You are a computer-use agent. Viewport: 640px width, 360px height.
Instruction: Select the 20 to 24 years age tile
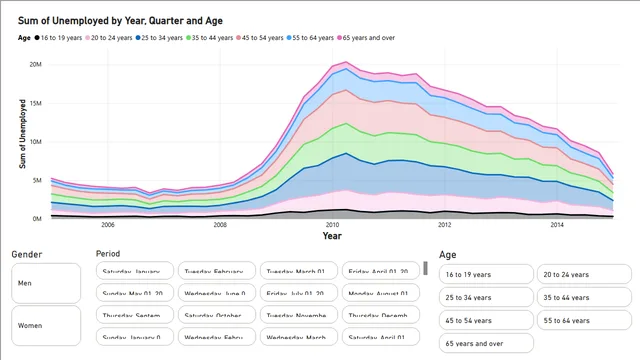(584, 274)
